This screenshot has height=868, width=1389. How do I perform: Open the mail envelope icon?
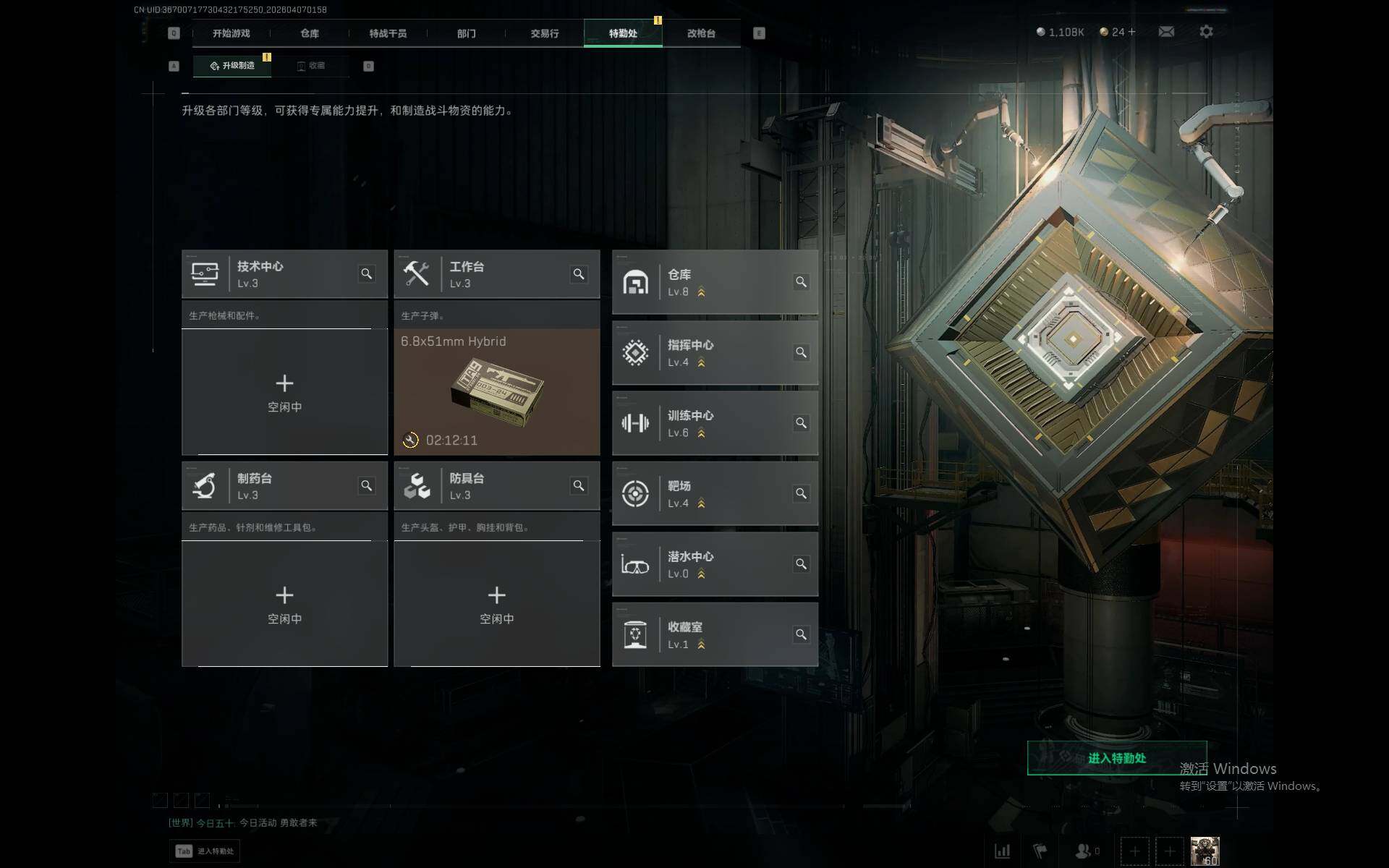click(1166, 32)
